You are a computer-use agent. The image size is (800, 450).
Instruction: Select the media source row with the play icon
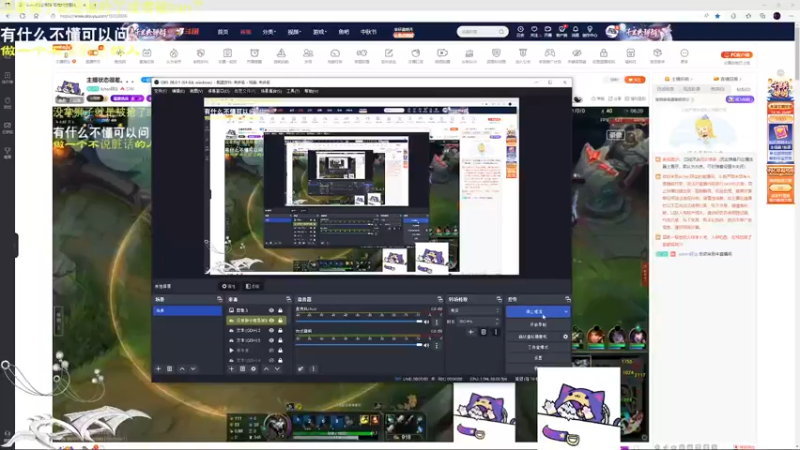coord(256,351)
